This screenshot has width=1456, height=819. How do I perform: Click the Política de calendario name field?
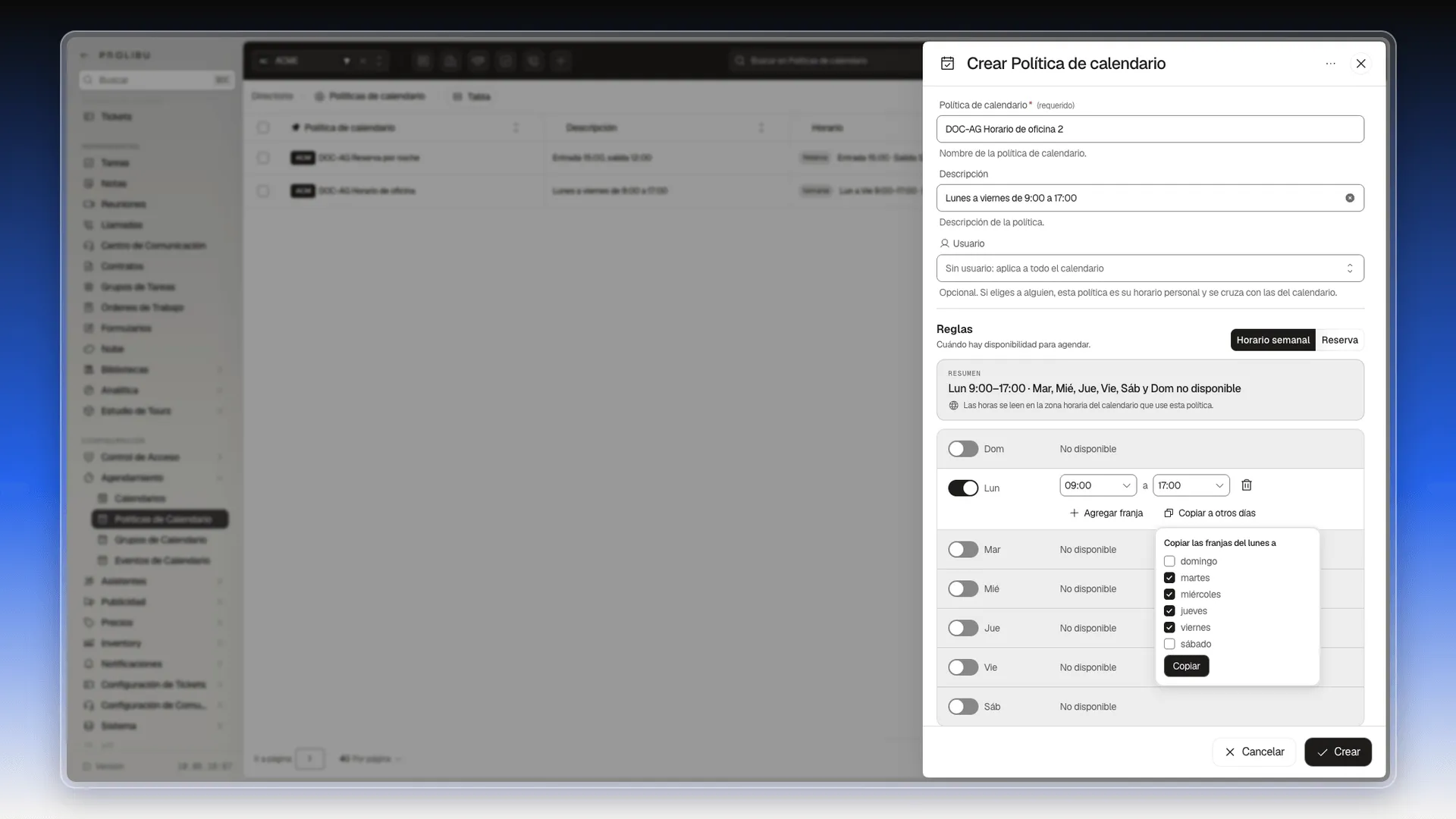pos(1150,129)
